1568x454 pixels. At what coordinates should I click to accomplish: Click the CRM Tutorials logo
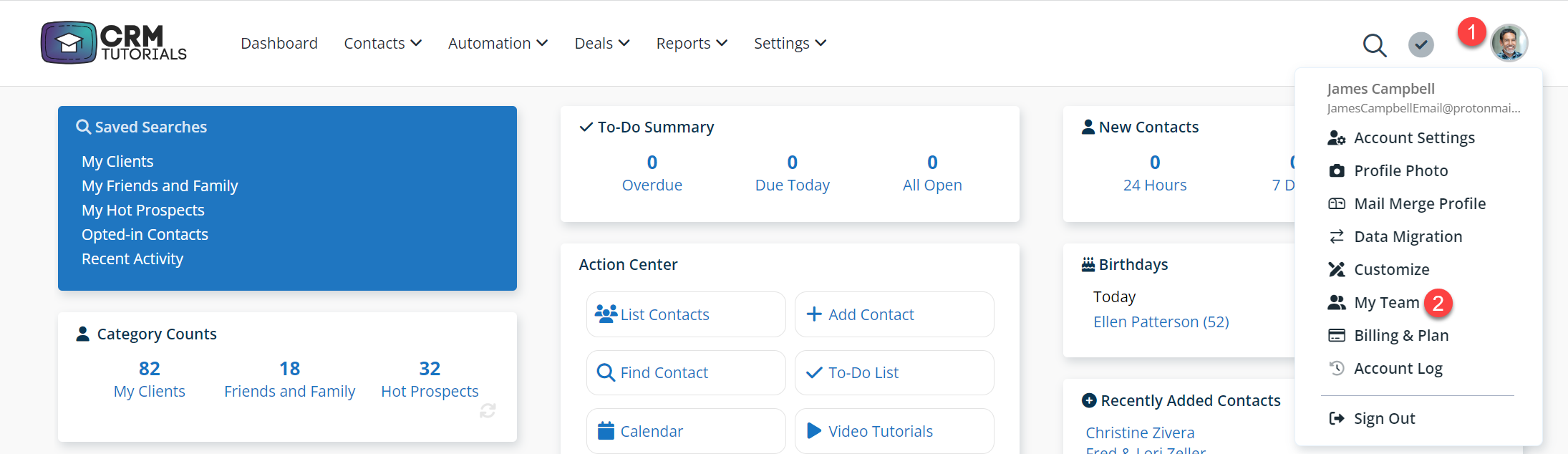point(114,43)
